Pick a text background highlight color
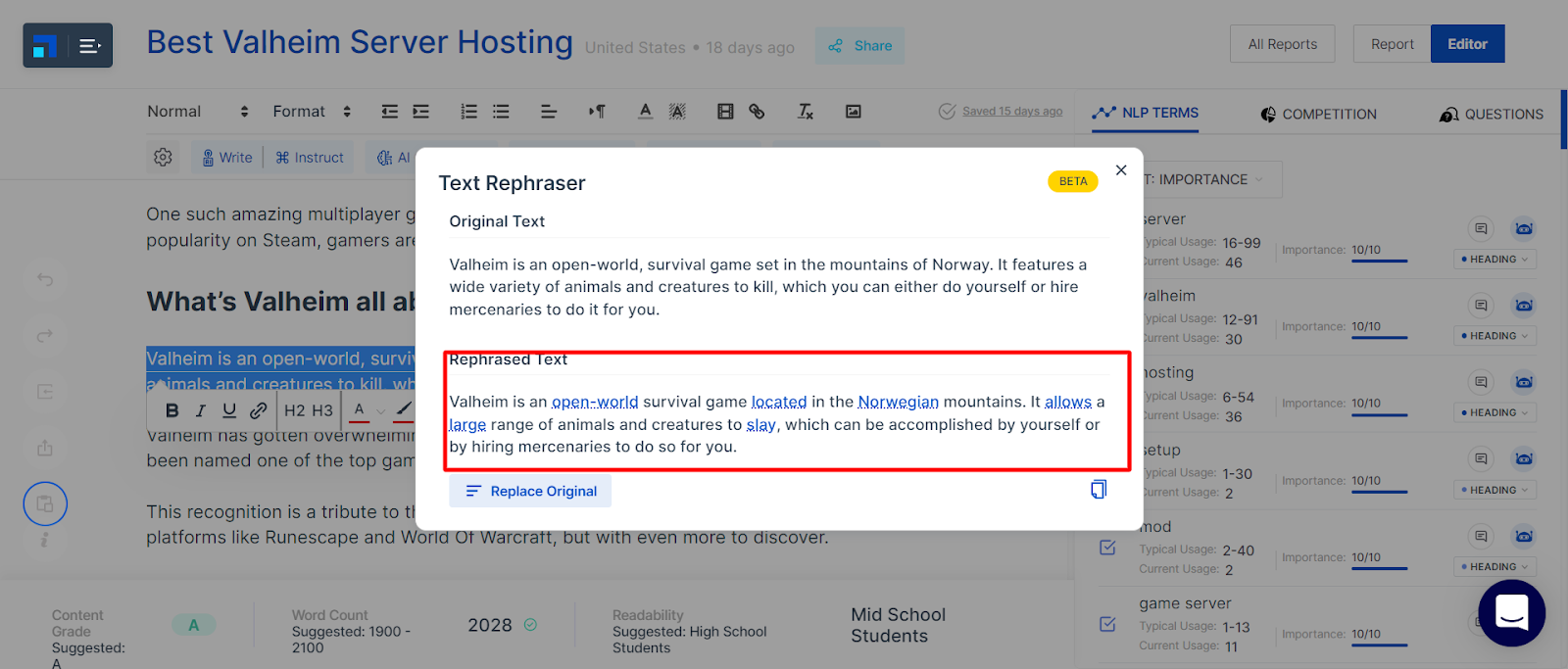Screen dimensions: 1568x669 pyautogui.click(x=677, y=112)
